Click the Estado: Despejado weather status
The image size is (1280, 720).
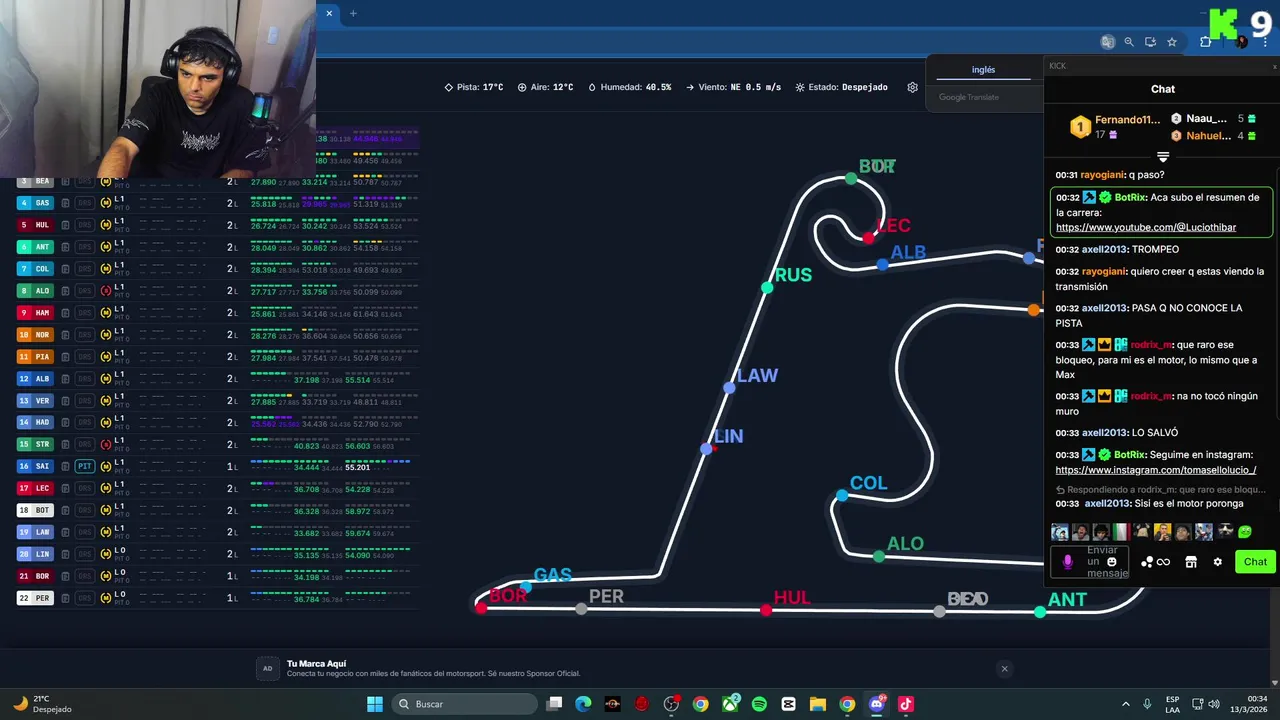(x=842, y=87)
